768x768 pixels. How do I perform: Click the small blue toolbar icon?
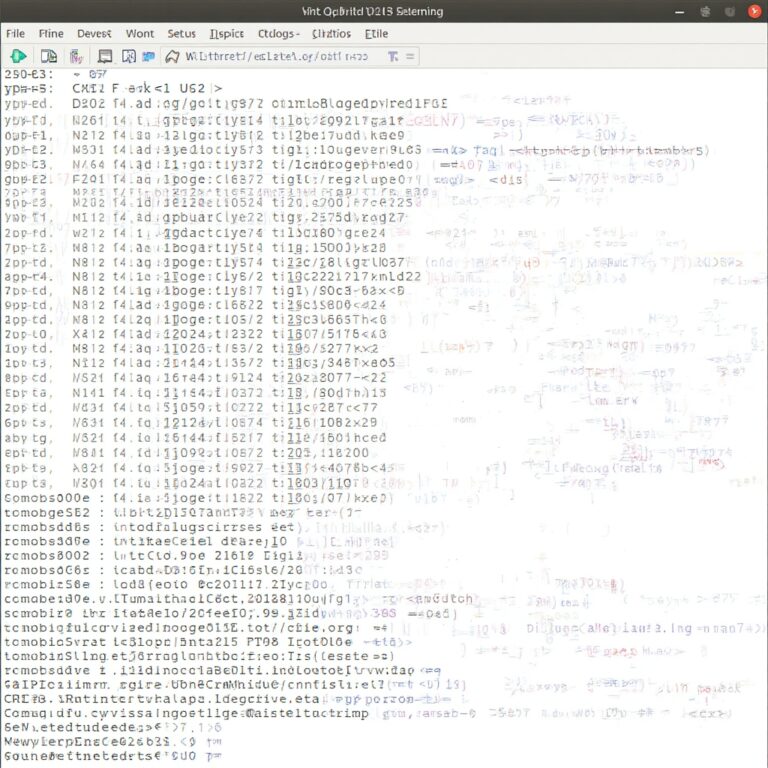148,57
